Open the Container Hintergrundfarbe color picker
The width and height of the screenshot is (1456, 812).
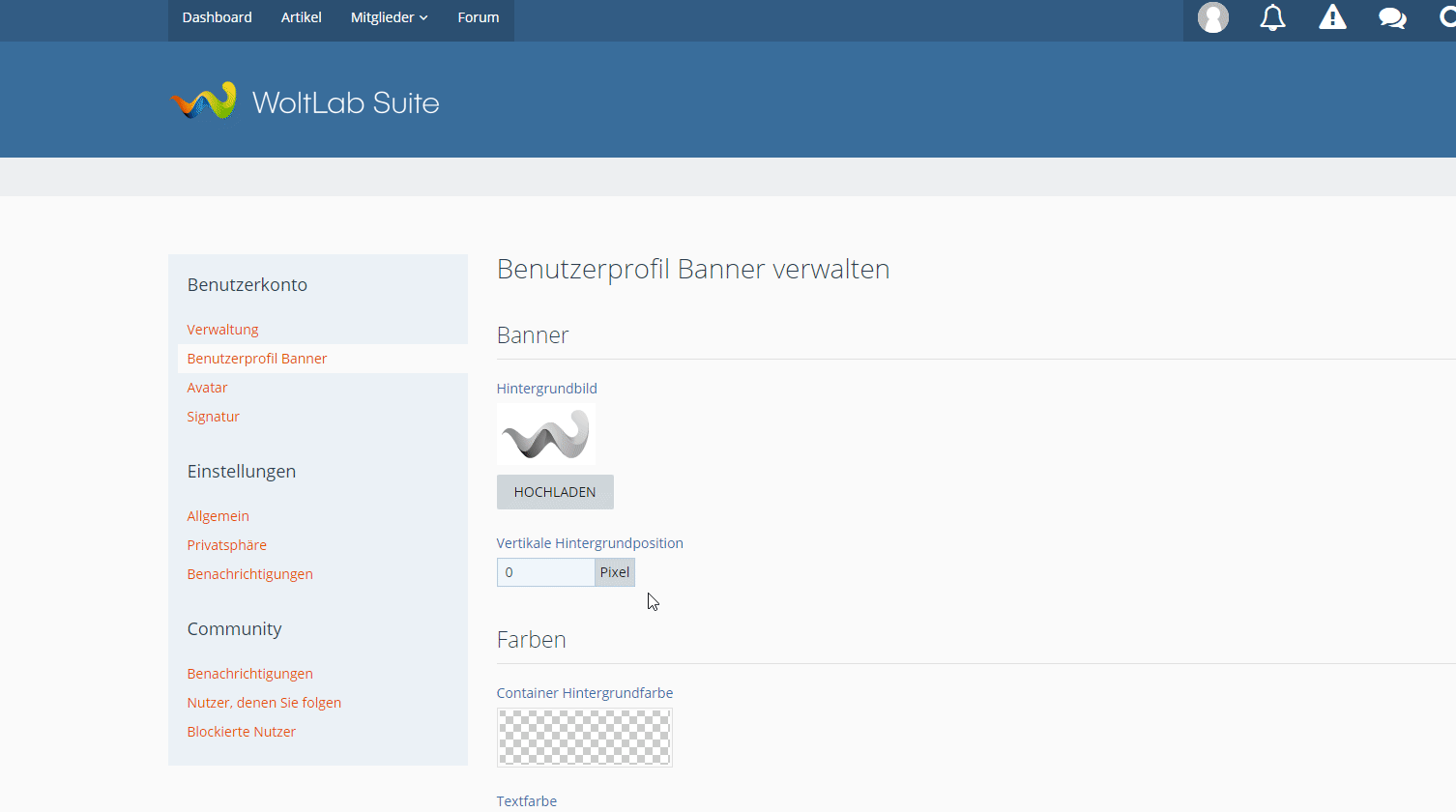tap(585, 738)
